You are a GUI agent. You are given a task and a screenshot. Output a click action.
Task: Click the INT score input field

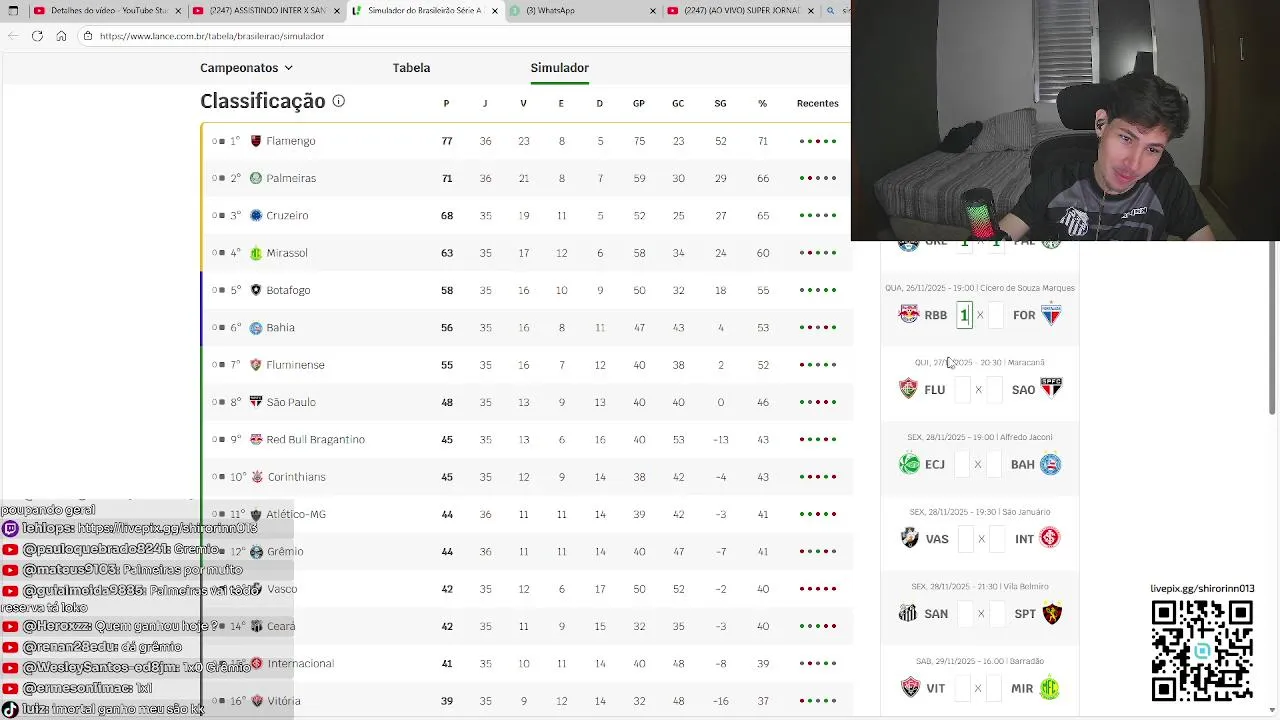tap(996, 539)
